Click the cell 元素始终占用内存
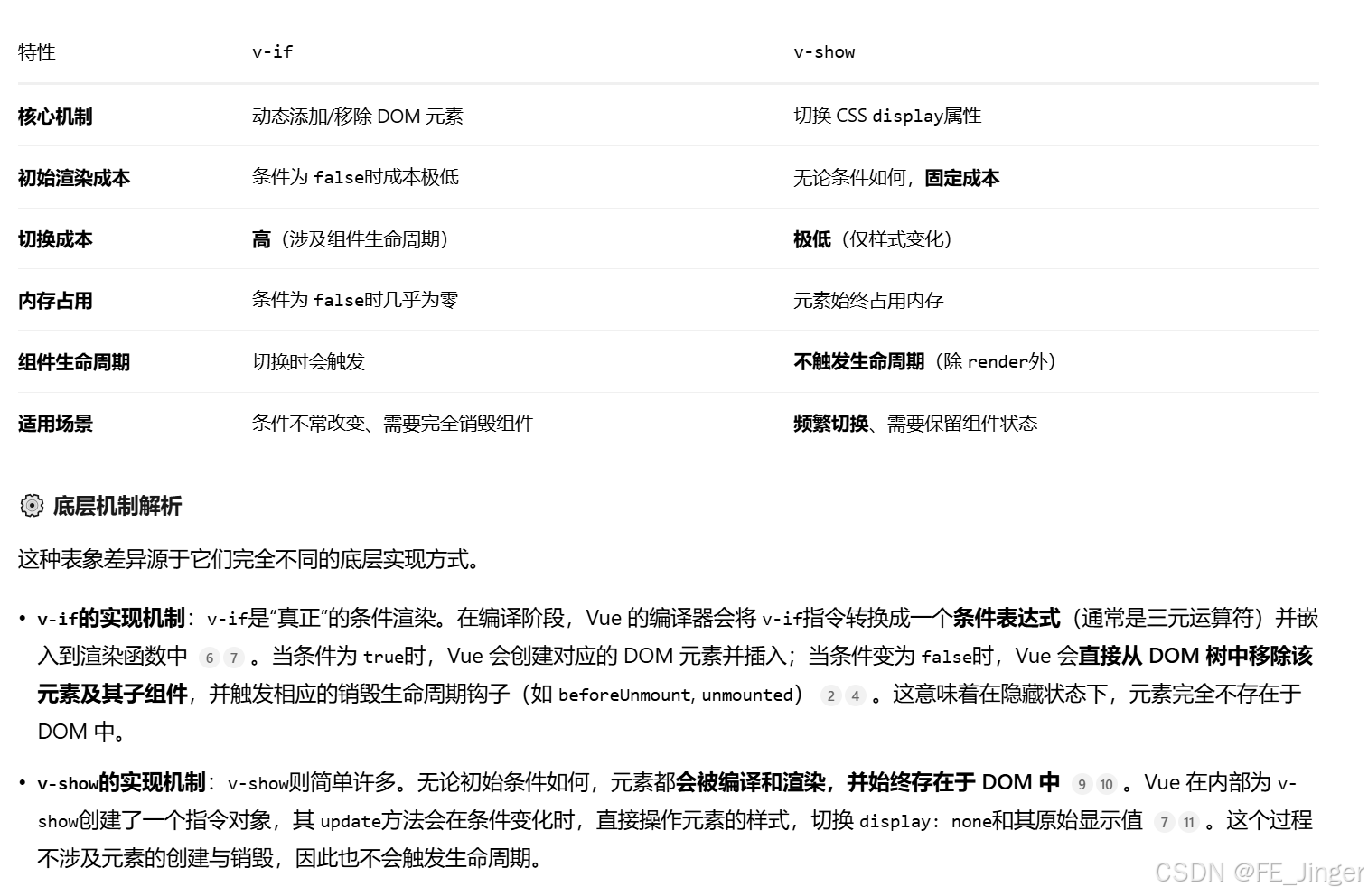Image resolution: width=1368 pixels, height=896 pixels. point(868,301)
